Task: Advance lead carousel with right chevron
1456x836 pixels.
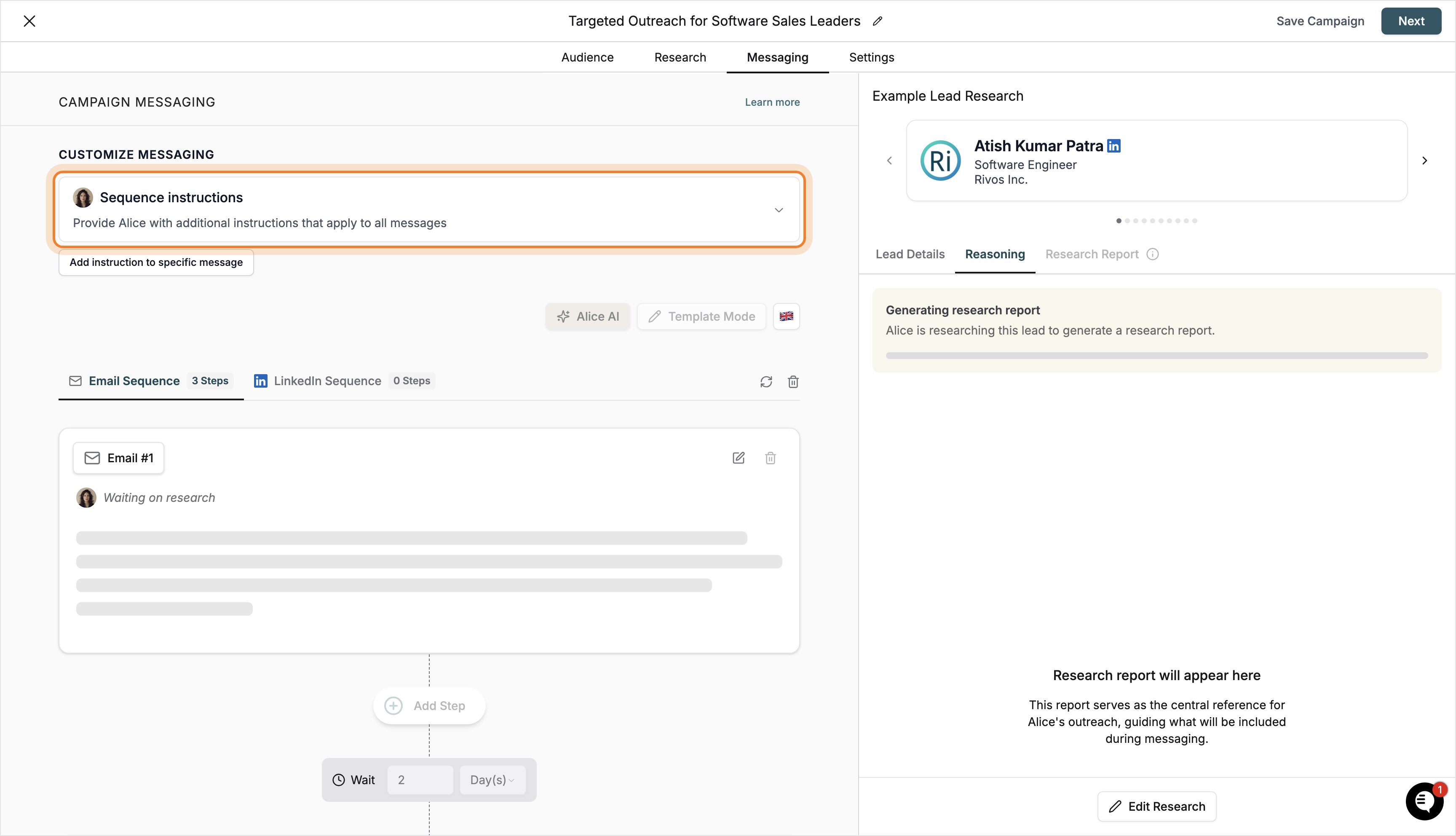Action: pos(1424,160)
